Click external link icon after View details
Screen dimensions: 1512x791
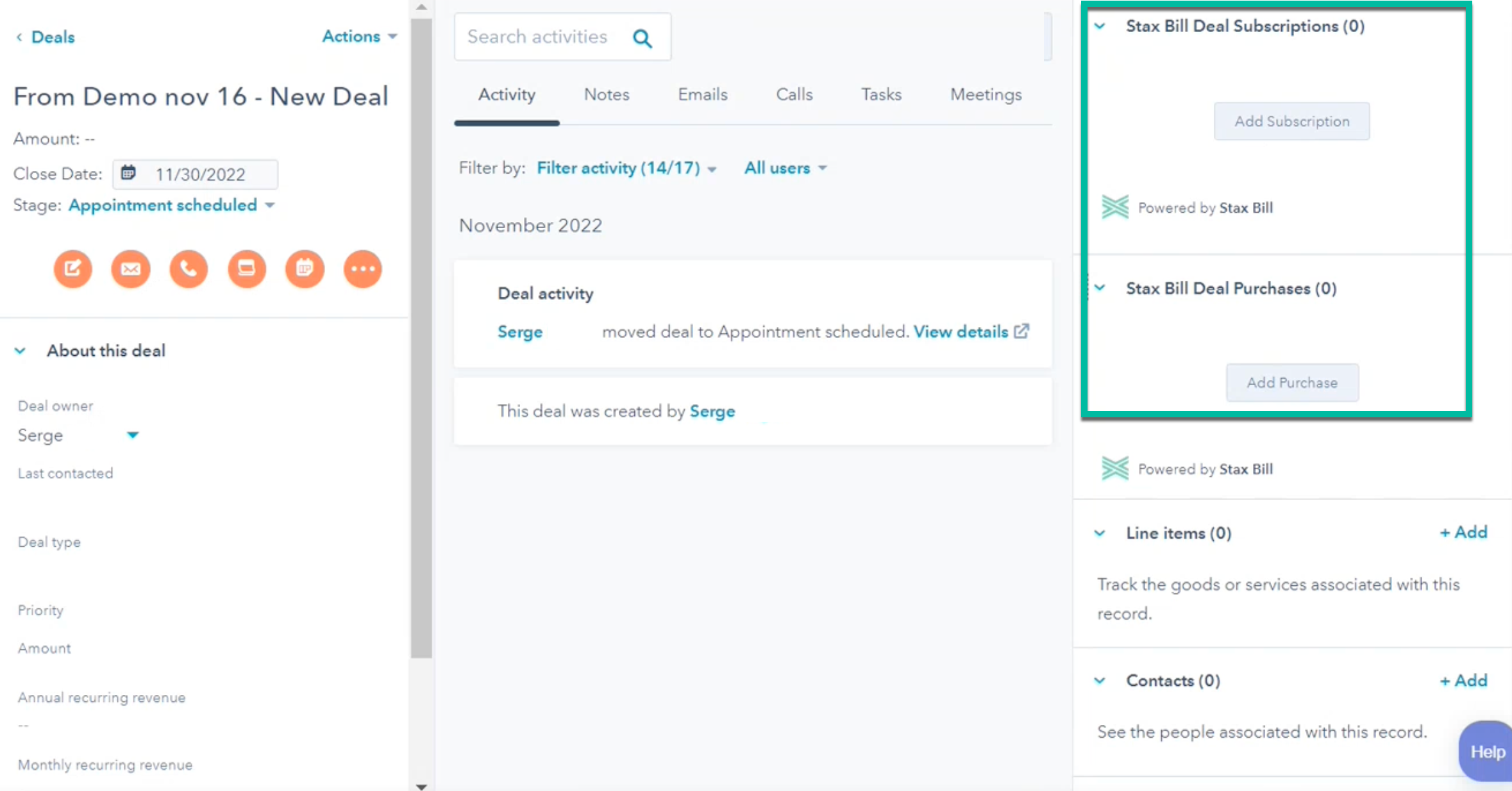(x=1021, y=331)
